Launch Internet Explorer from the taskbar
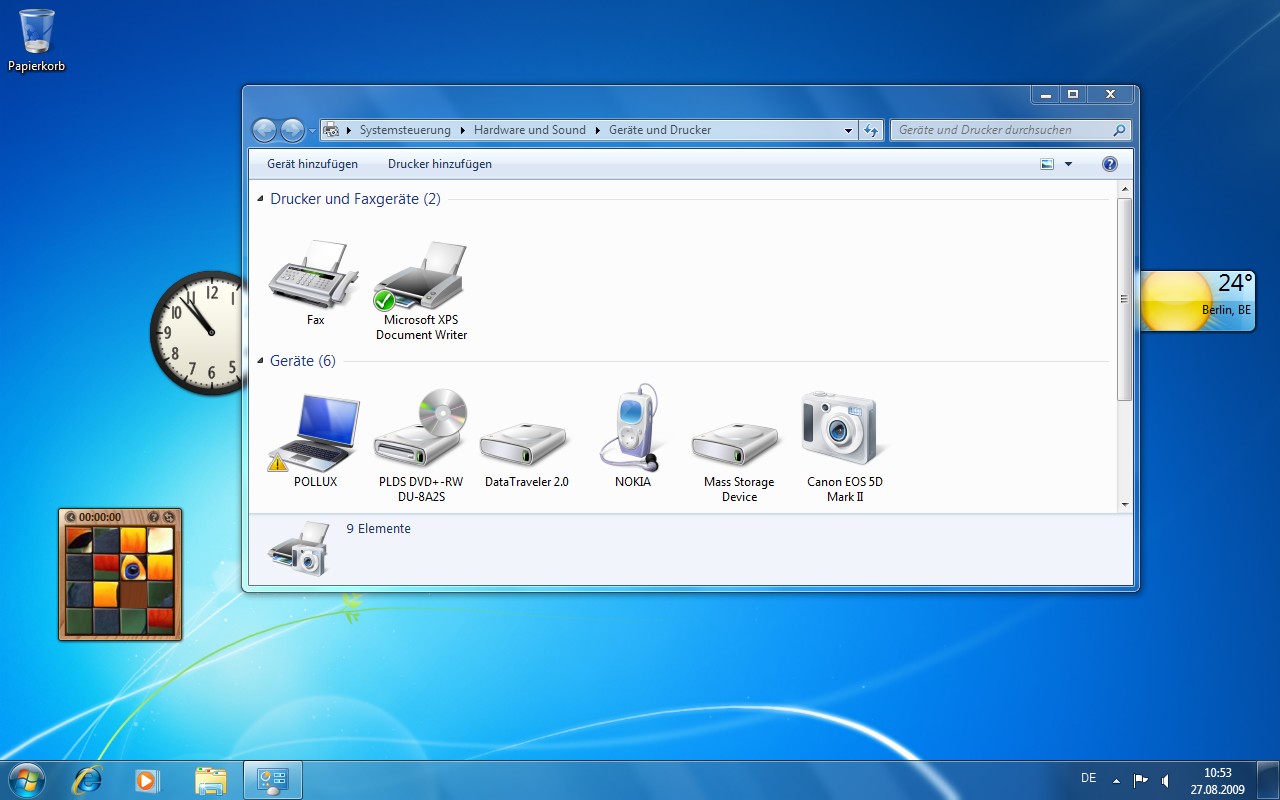1280x800 pixels. coord(87,779)
